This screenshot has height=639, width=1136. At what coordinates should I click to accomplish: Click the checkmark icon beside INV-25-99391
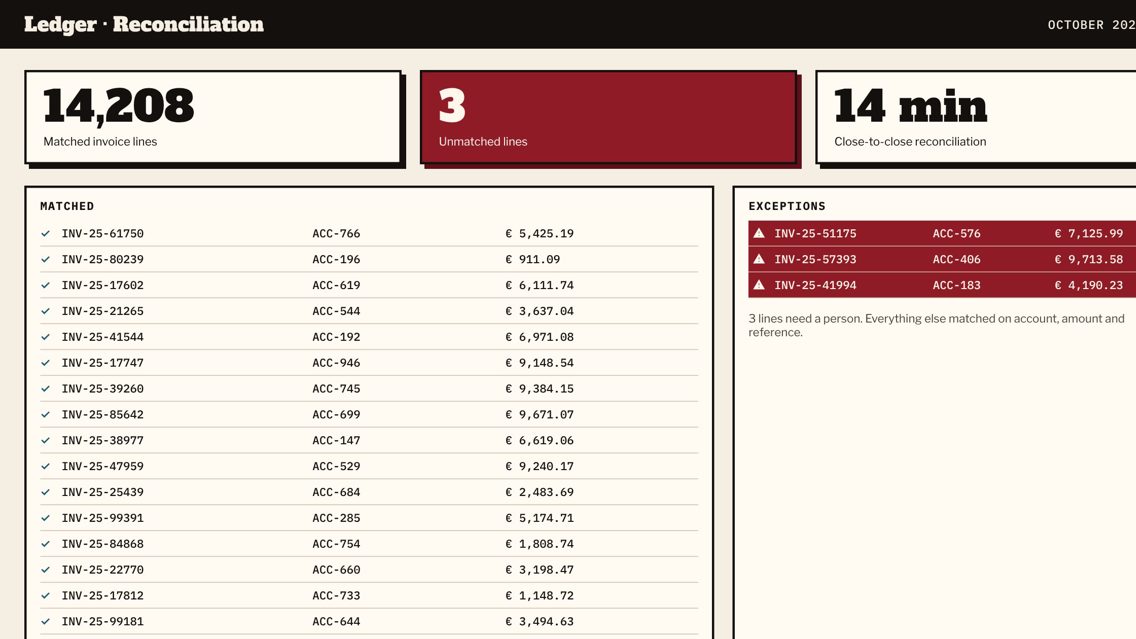(46, 518)
